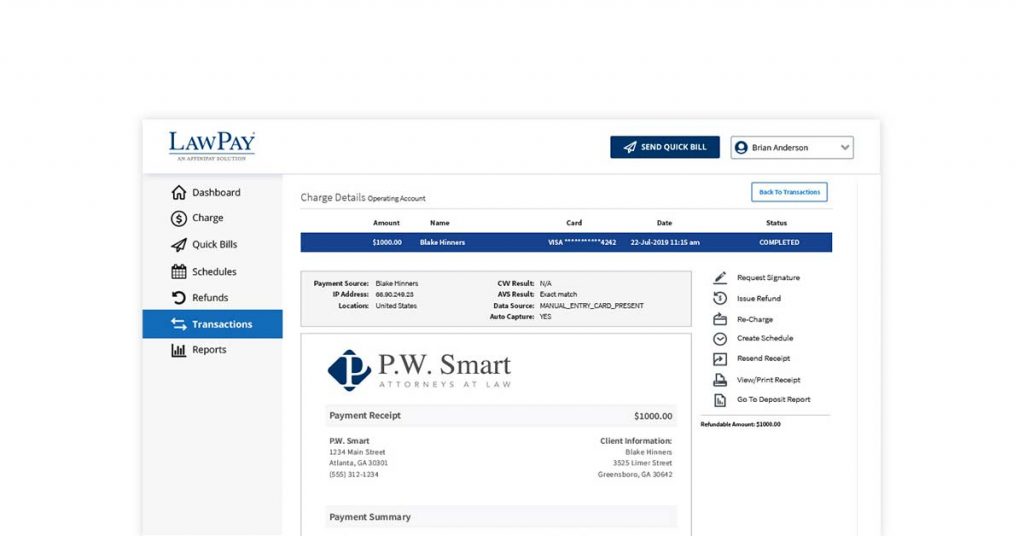Click the Transactions arrows icon
Screen dimensions: 1024x536
pos(178,324)
